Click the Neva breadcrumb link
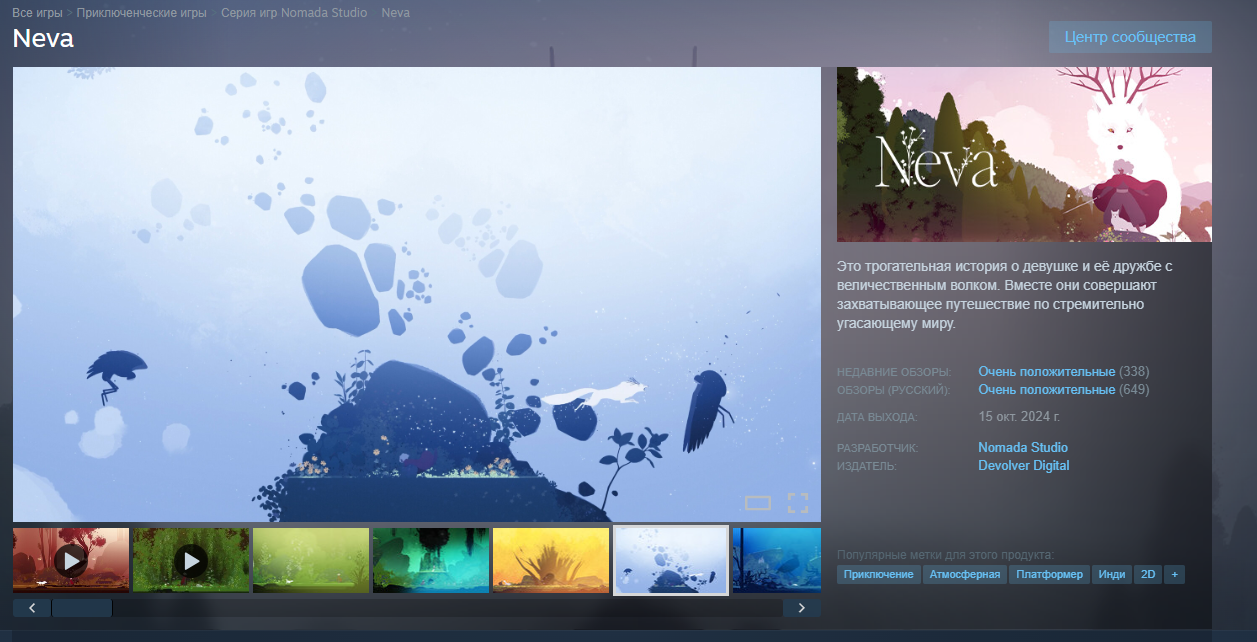The height and width of the screenshot is (642, 1257). 396,13
